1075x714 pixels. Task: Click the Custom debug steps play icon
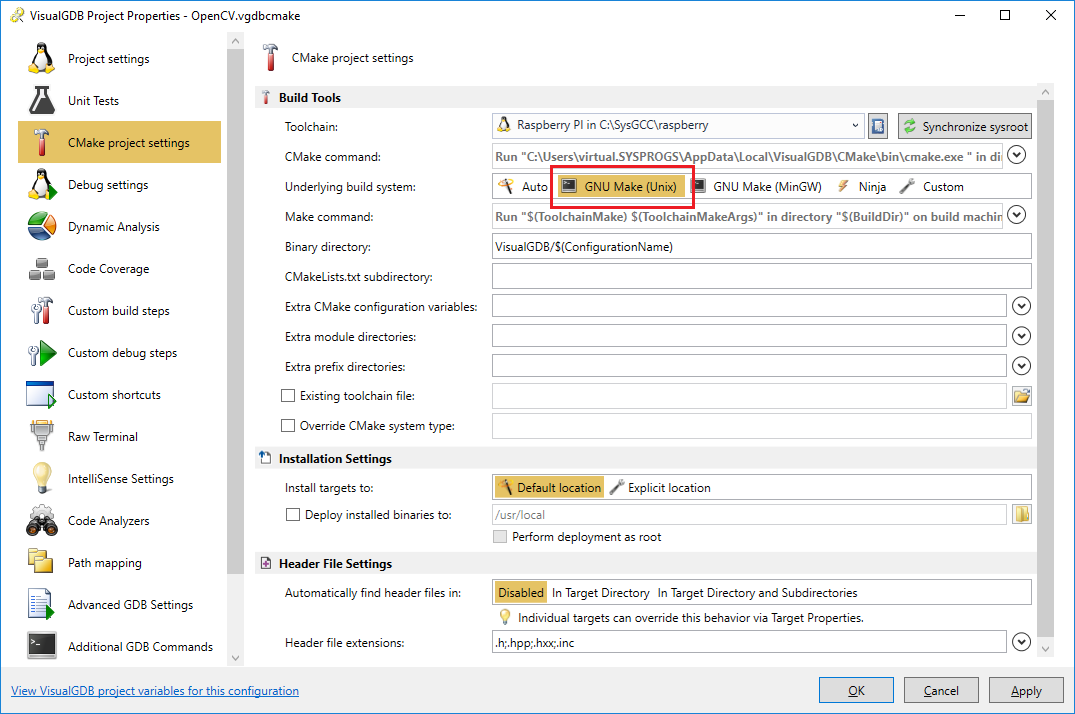(42, 353)
